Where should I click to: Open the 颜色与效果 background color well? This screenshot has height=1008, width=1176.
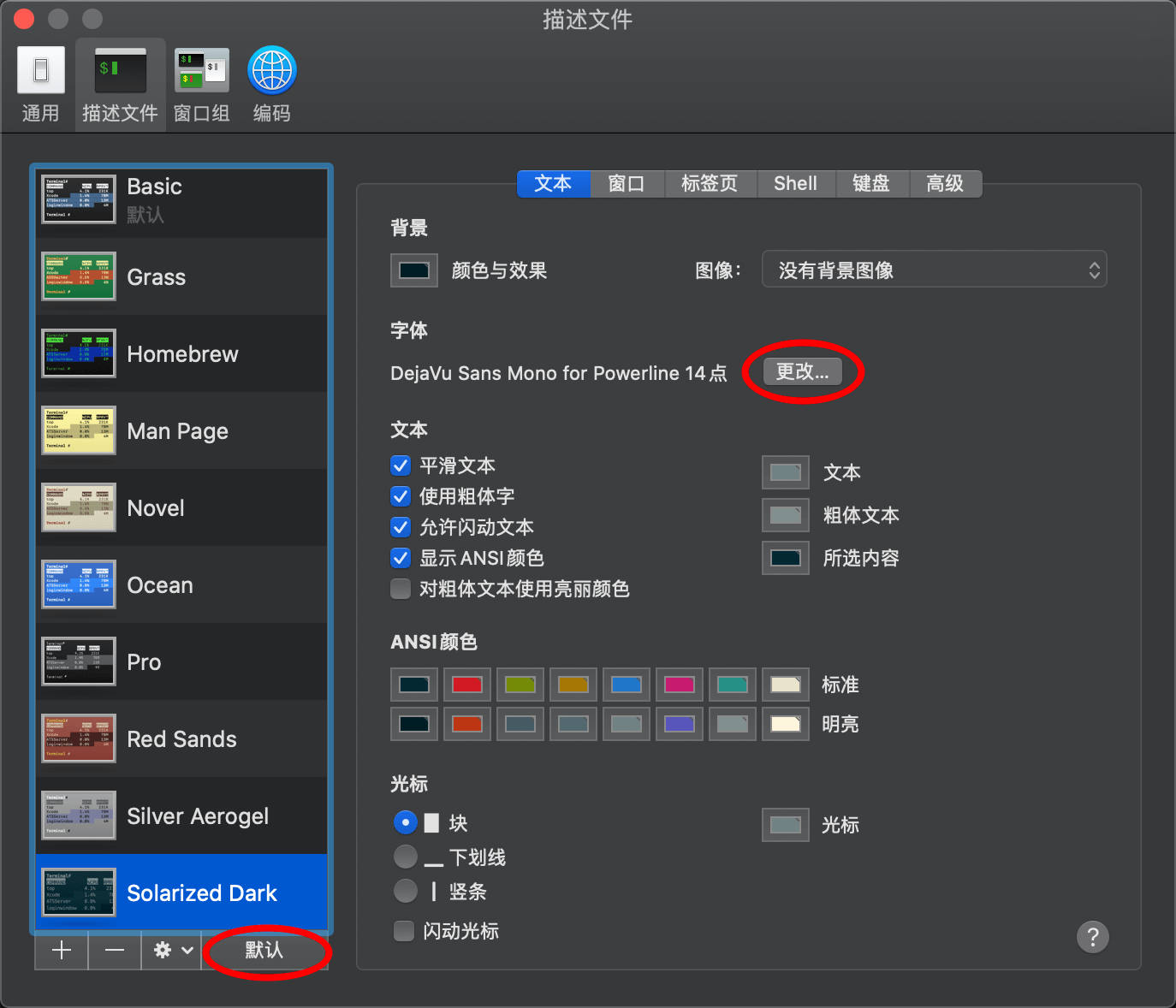[x=414, y=270]
